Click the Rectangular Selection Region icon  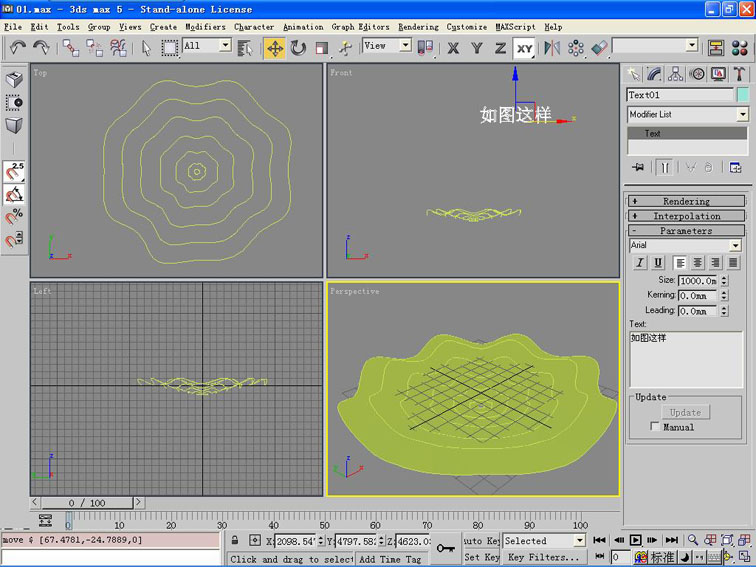point(169,48)
